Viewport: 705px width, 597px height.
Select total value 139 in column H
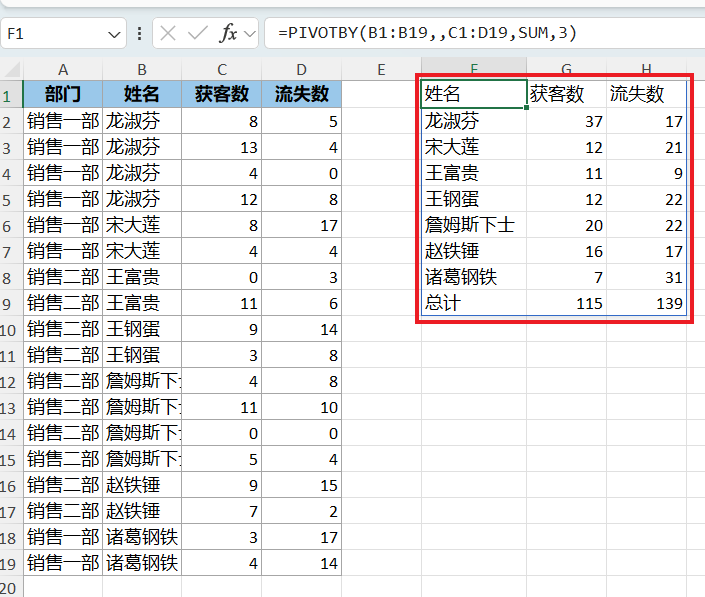pyautogui.click(x=646, y=303)
